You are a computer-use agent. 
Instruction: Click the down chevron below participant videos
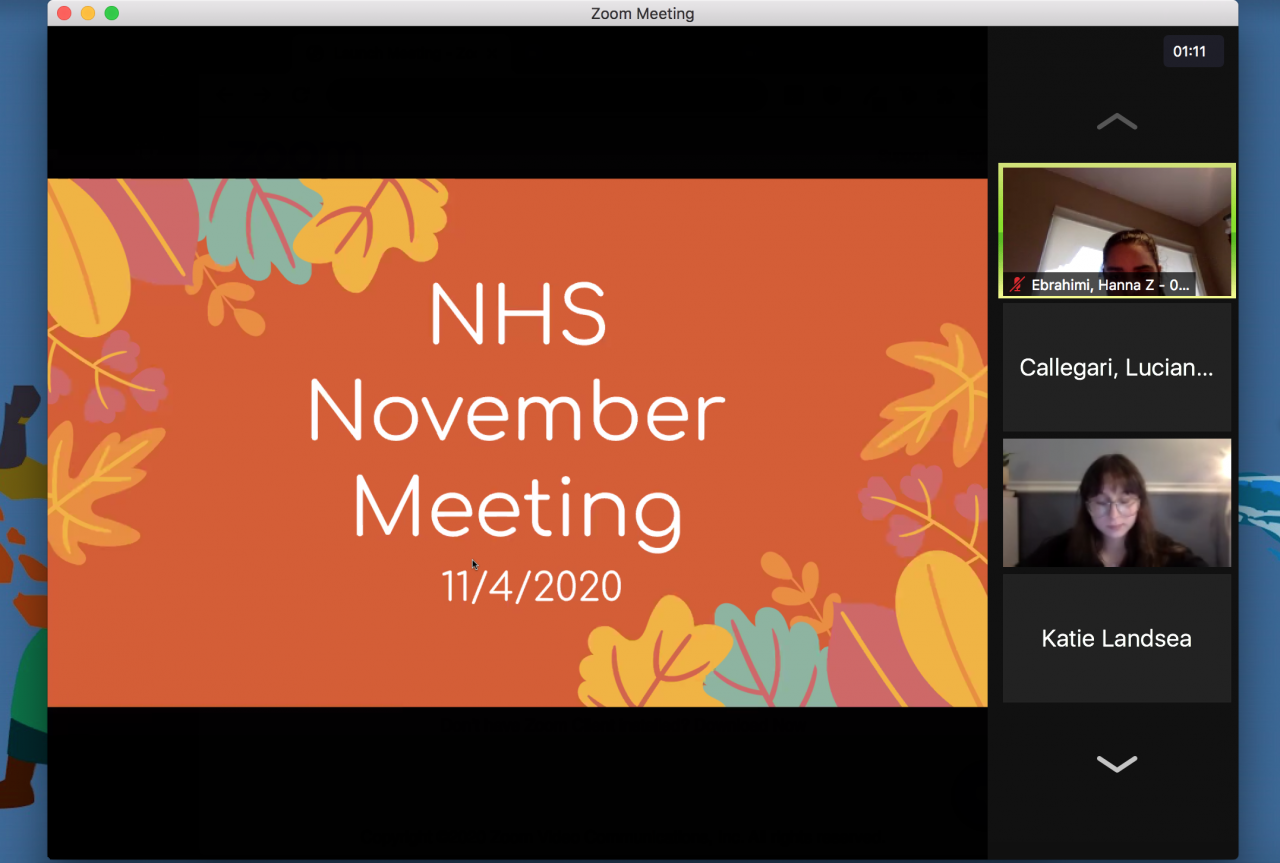pos(1117,764)
